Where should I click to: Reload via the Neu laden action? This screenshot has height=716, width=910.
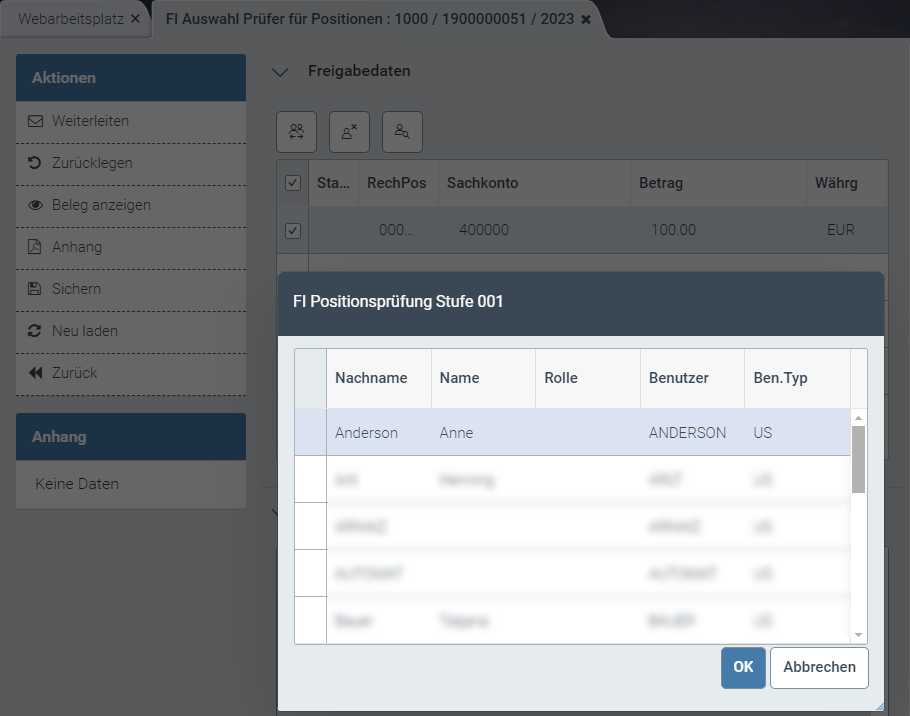click(84, 331)
